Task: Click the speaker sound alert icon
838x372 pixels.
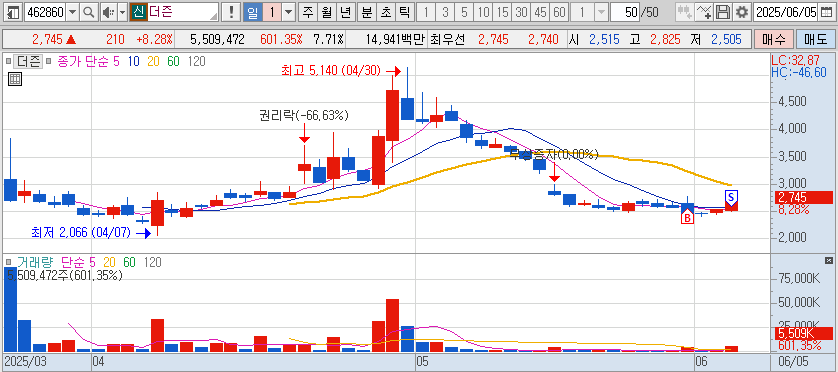Action: [x=108, y=12]
